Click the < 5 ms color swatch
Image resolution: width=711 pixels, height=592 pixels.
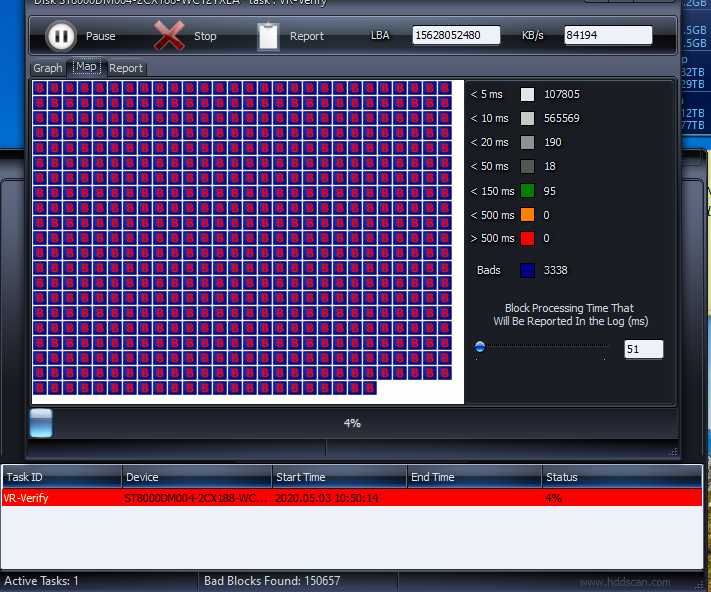[527, 94]
